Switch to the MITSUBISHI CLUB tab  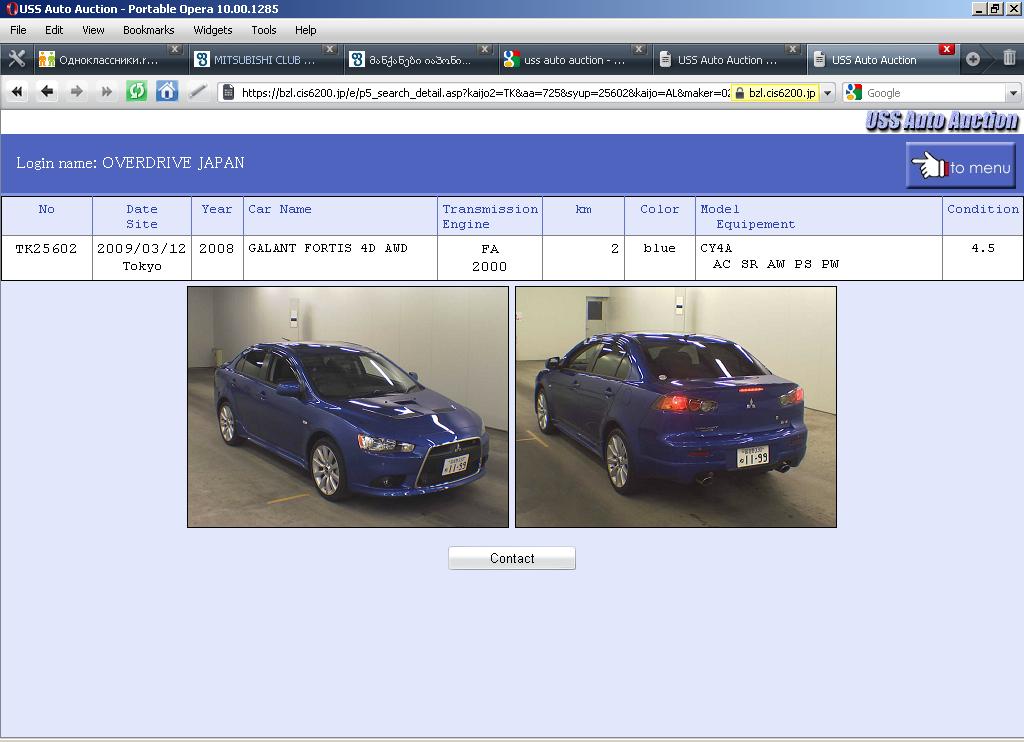tap(263, 60)
